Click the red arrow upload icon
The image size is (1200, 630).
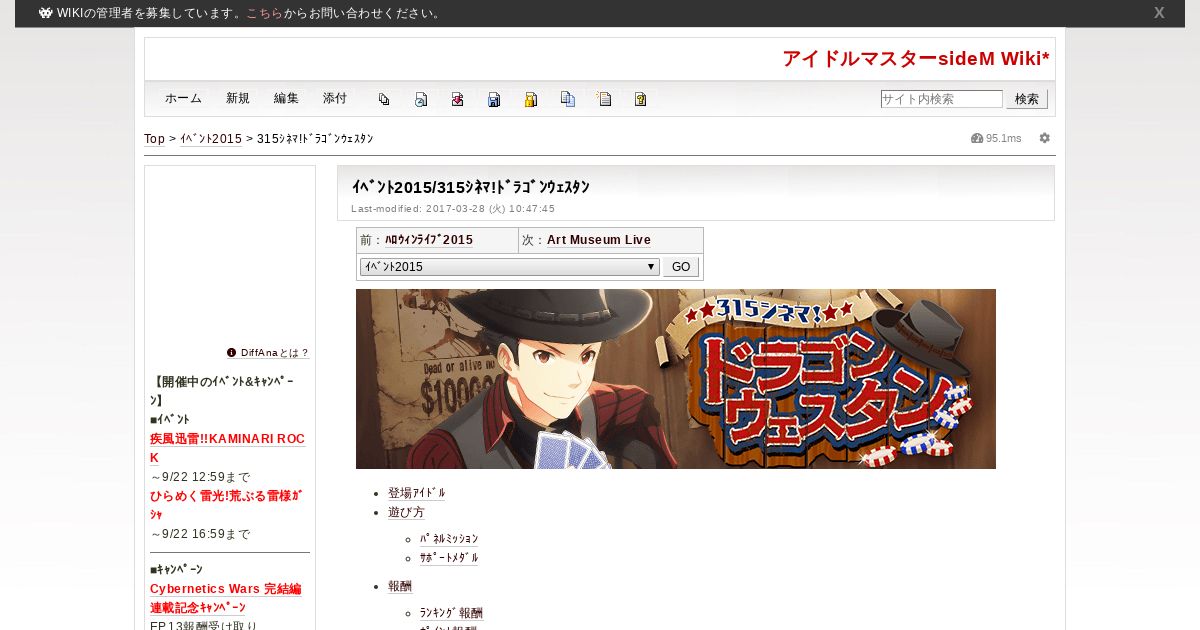pyautogui.click(x=457, y=99)
